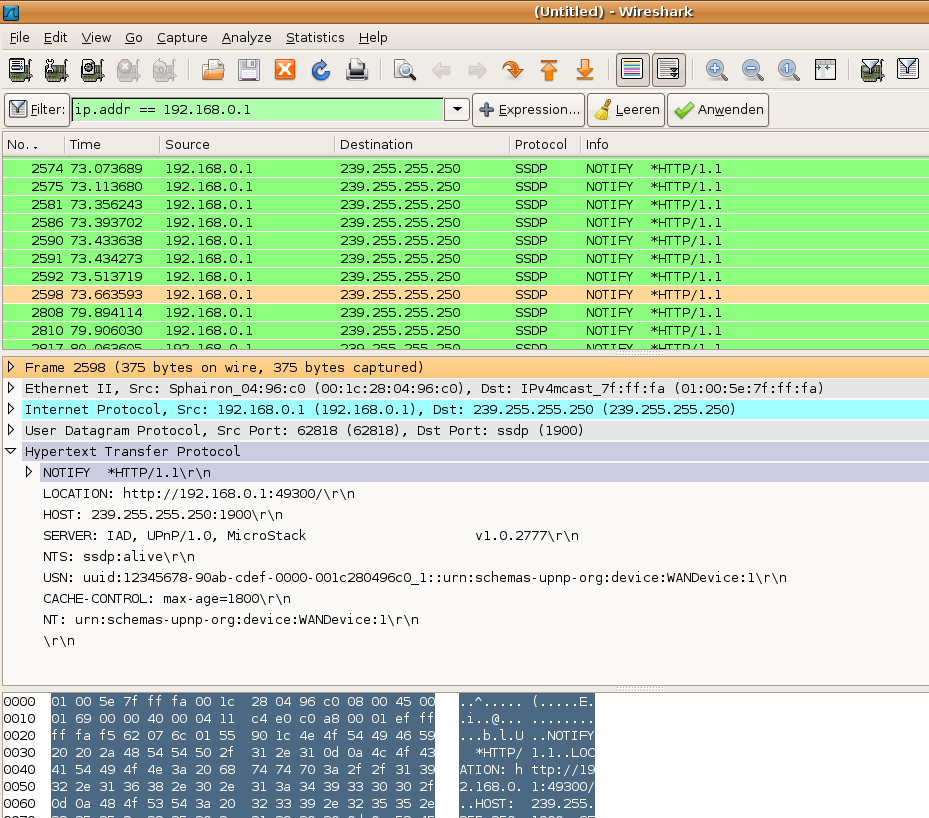The height and width of the screenshot is (818, 929).
Task: Open capture options toolbar icon
Action: coord(56,70)
